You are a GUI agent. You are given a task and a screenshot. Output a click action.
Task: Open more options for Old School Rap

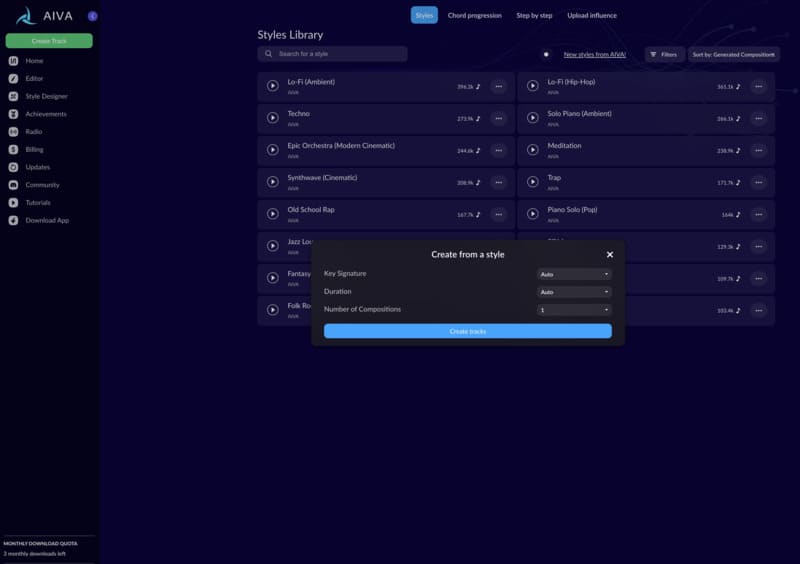point(498,214)
